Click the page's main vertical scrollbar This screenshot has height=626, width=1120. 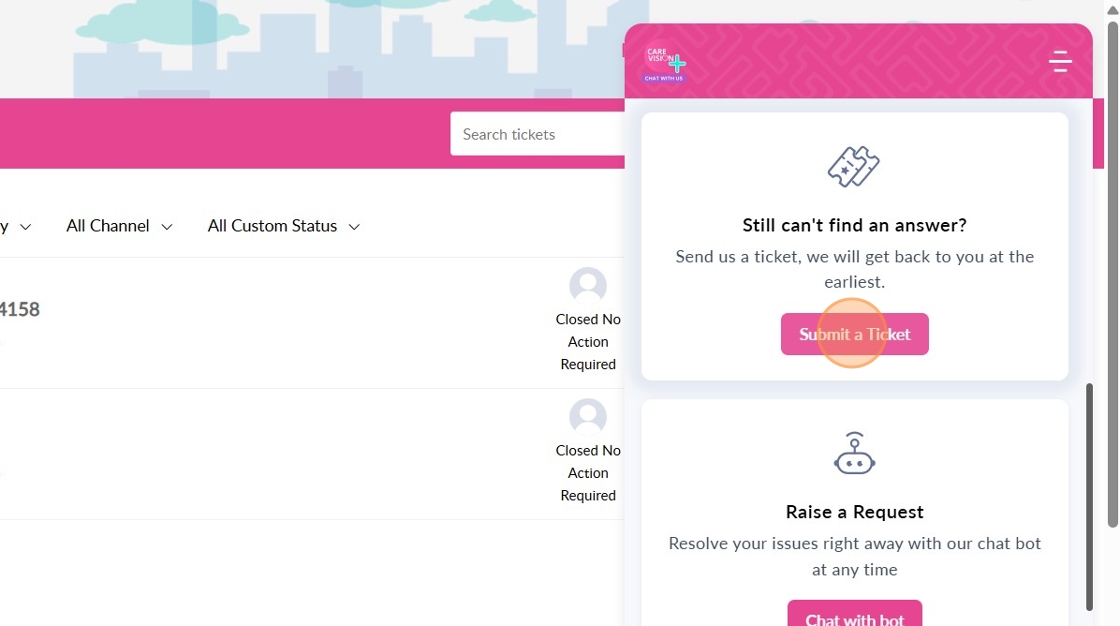tap(1113, 270)
